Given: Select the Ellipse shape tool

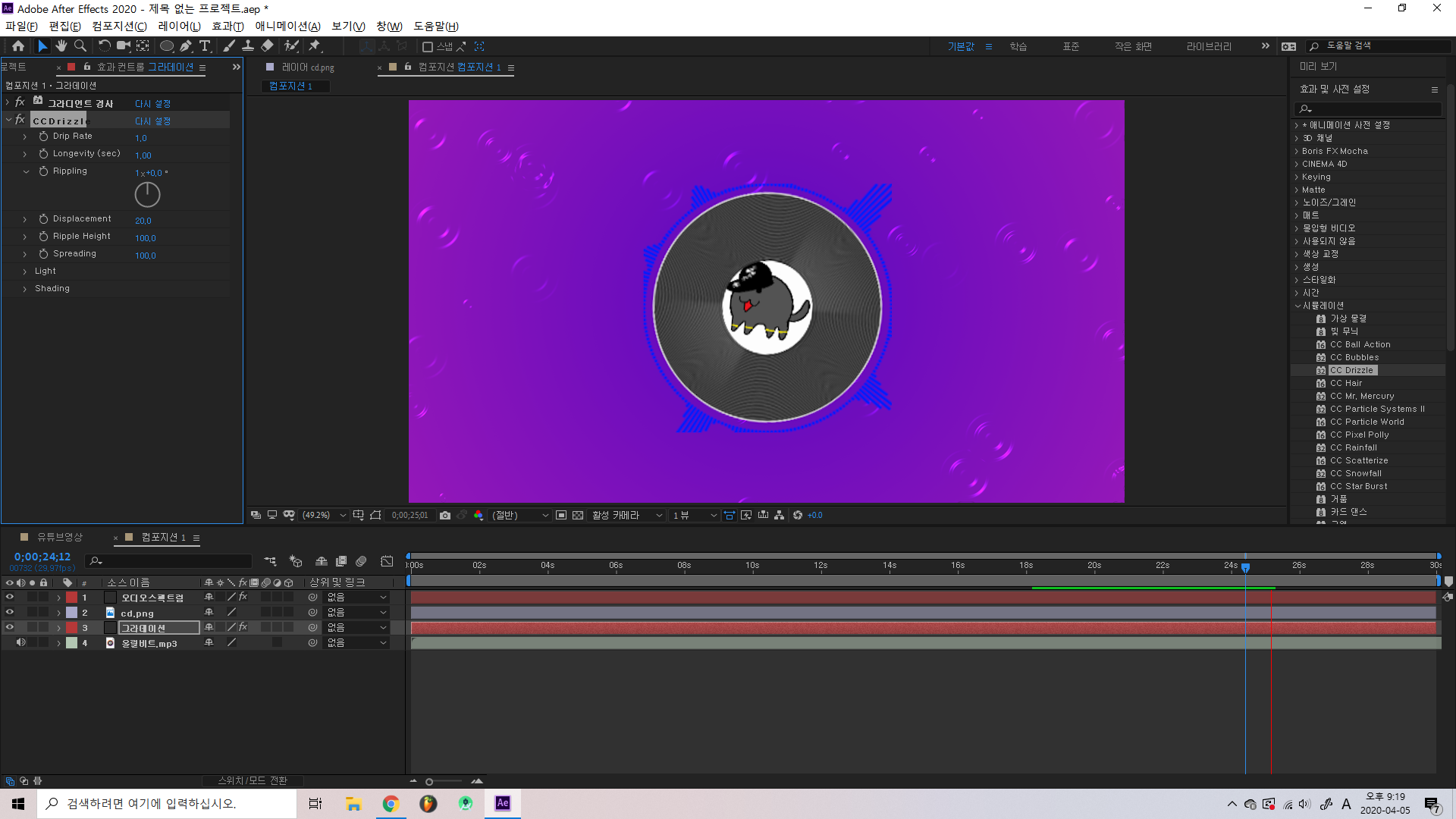Looking at the screenshot, I should pyautogui.click(x=167, y=46).
